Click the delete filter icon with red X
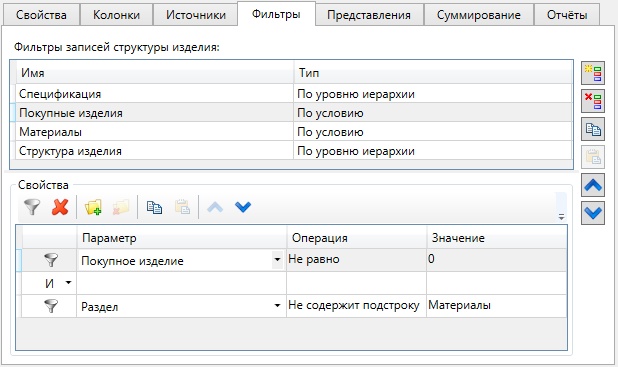The height and width of the screenshot is (367, 618). coord(593,101)
